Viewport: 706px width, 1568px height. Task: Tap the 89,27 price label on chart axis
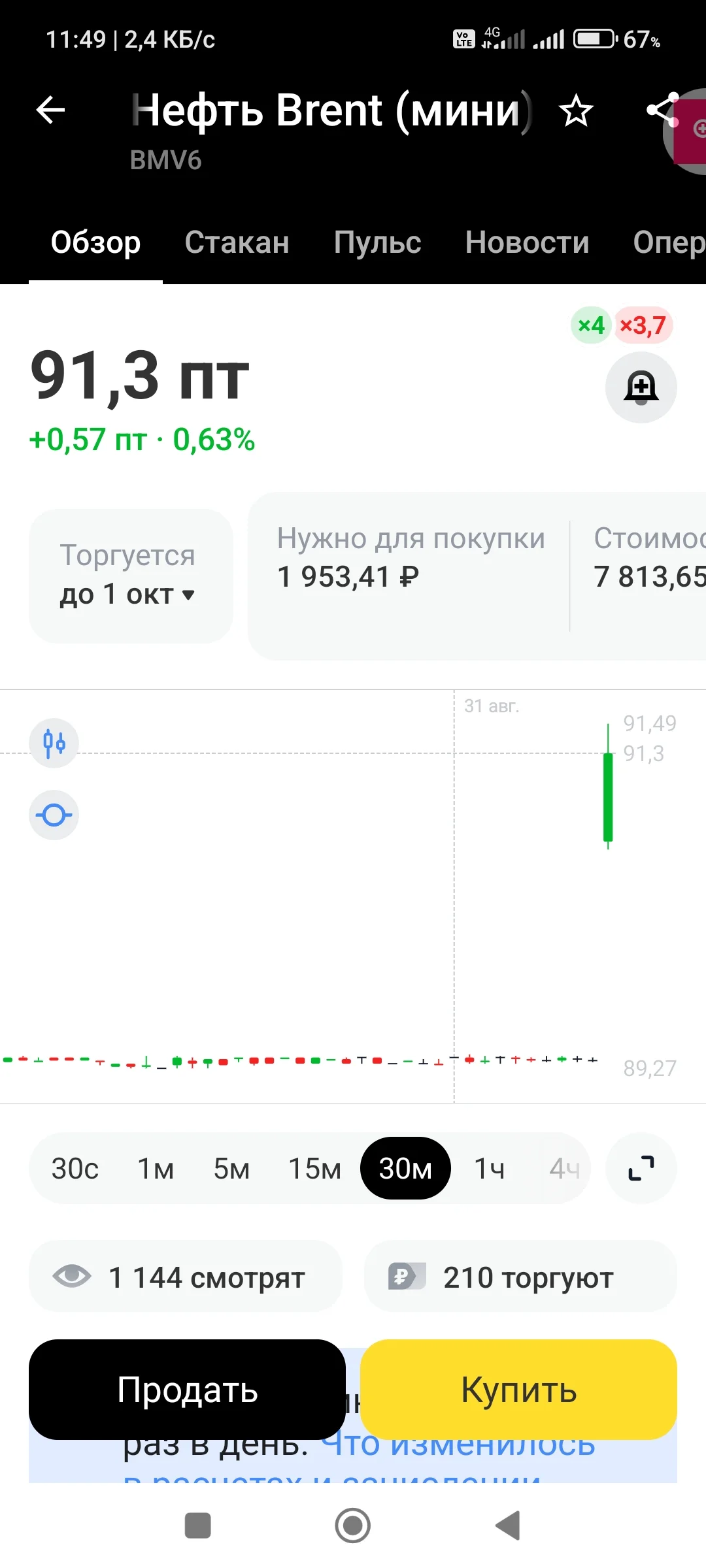[x=650, y=1068]
